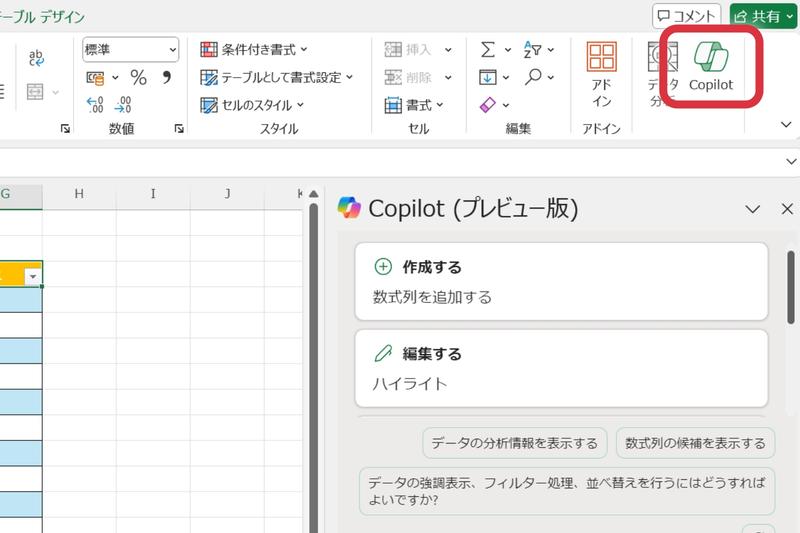Click the worksheet vertical scrollbar
Screen dimensions: 800x533
[x=314, y=367]
